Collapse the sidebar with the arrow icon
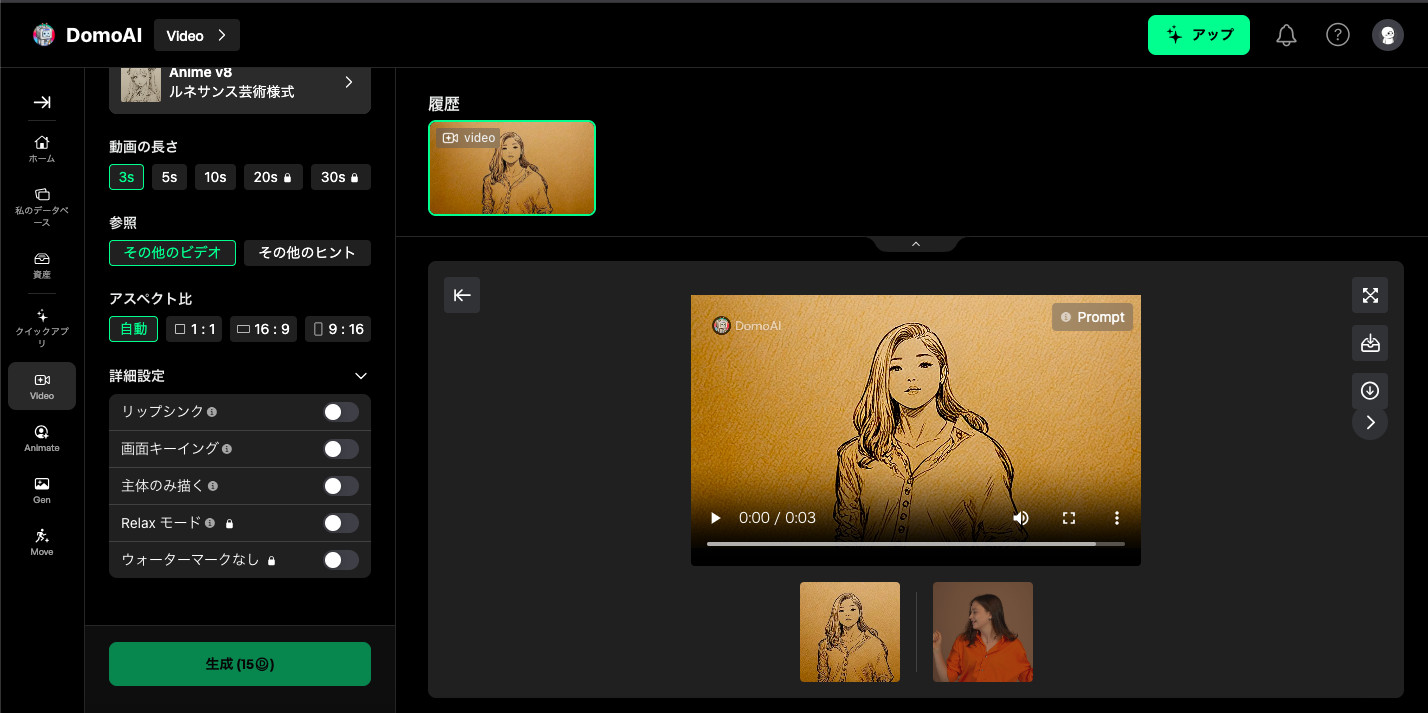The width and height of the screenshot is (1428, 713). click(42, 102)
